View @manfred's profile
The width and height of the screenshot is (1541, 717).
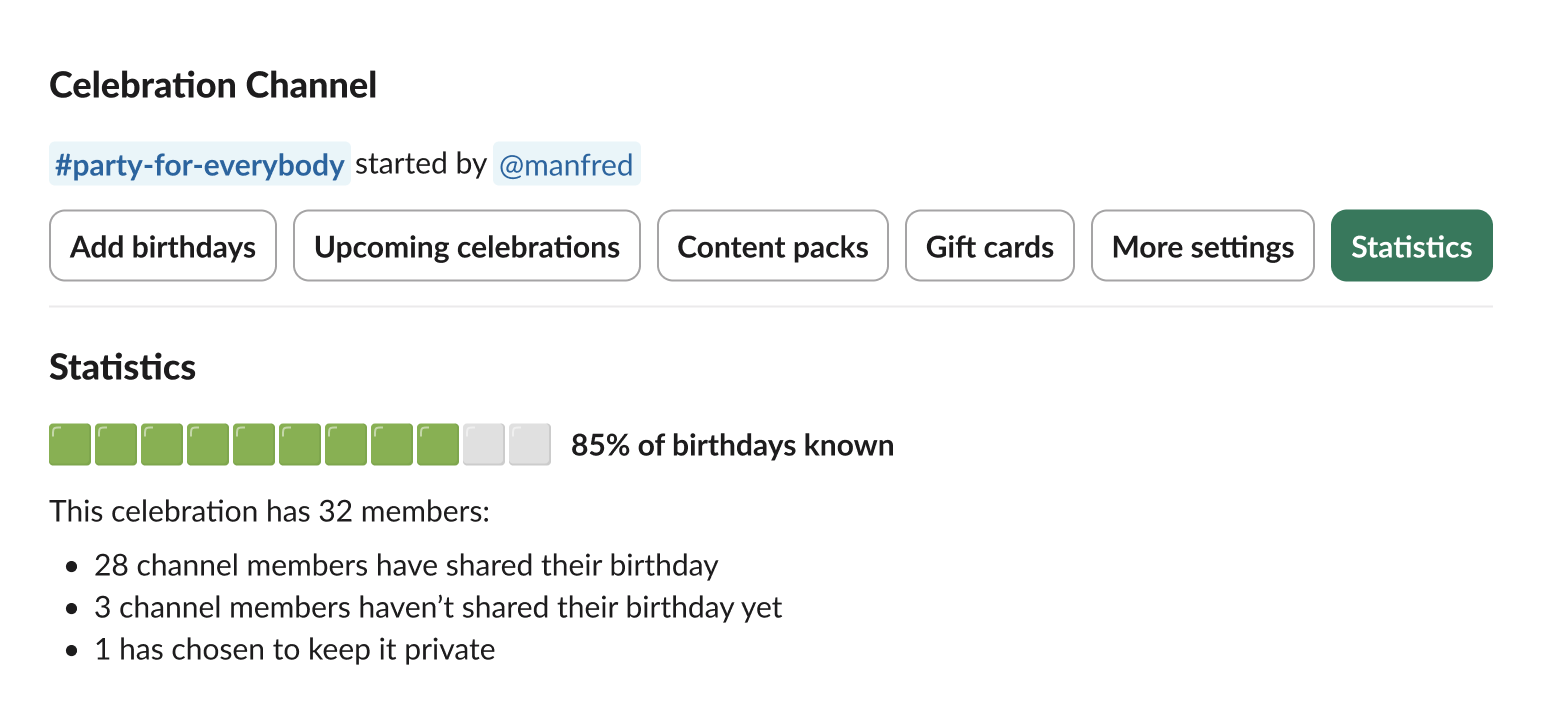566,163
